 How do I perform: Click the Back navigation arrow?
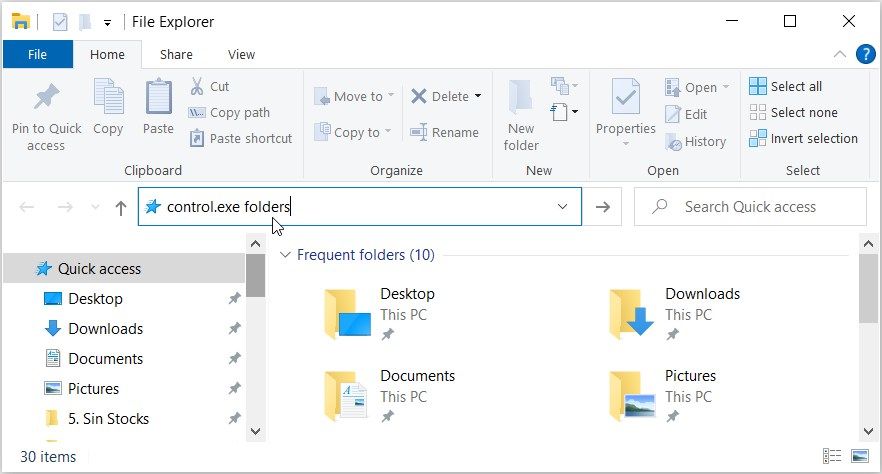(x=27, y=207)
